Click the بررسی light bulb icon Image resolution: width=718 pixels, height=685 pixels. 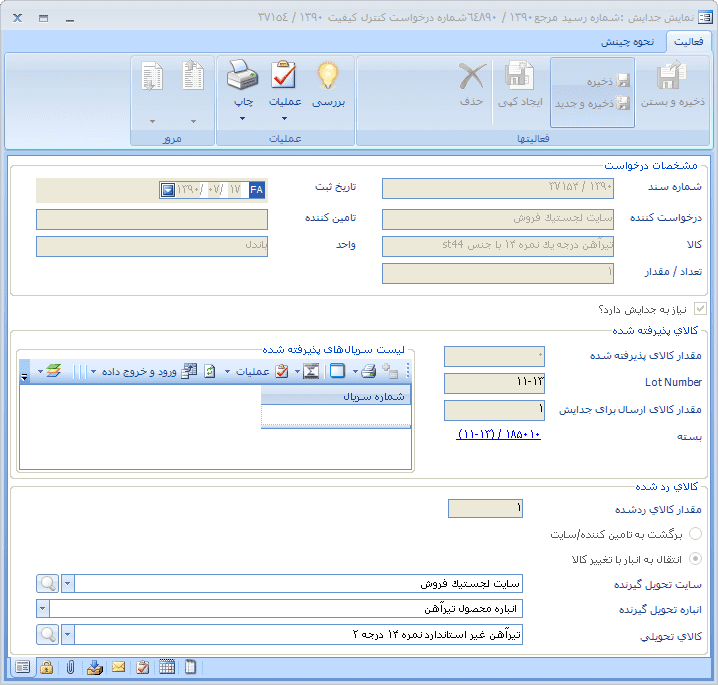coord(328,78)
